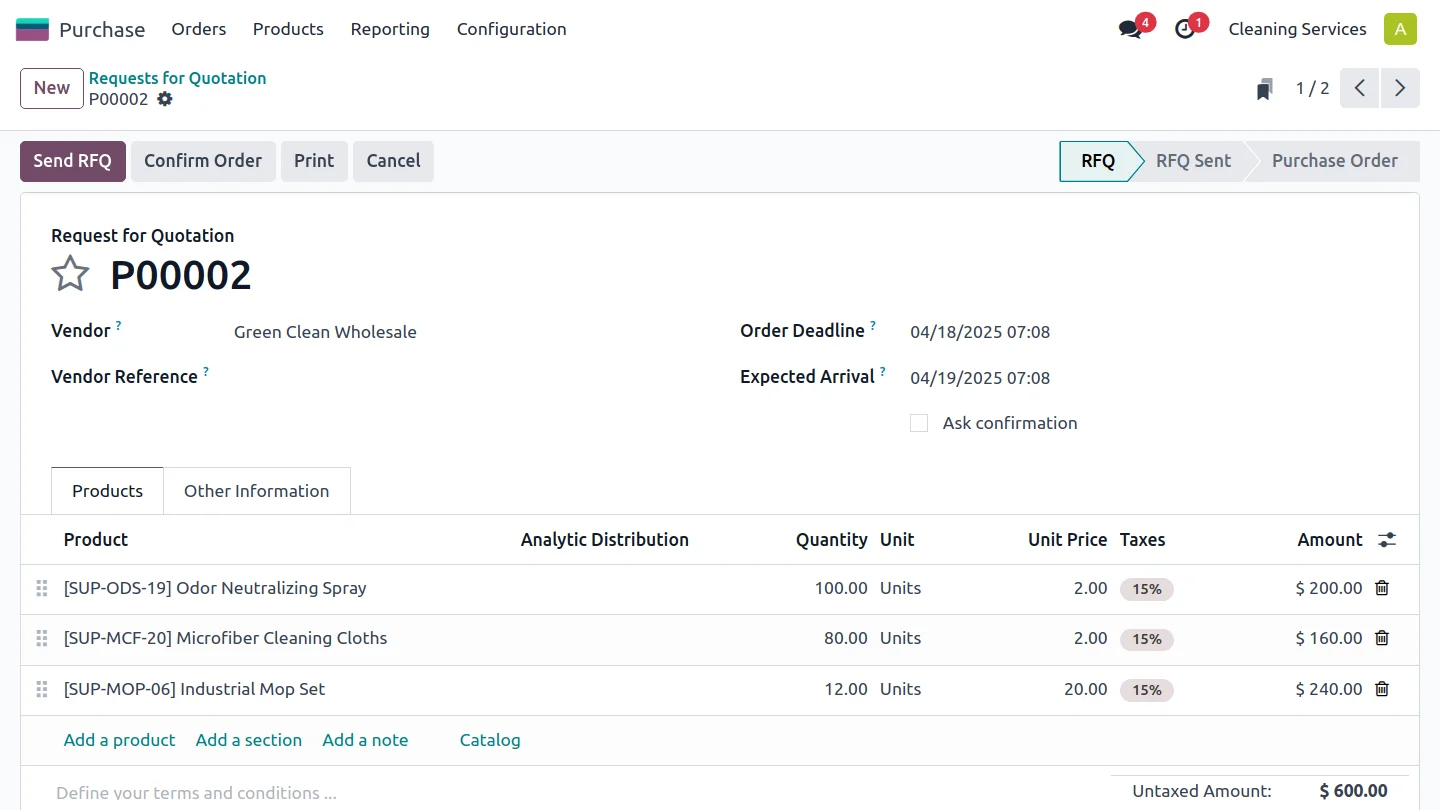Screen dimensions: 1440x810
Task: Open the activities clock icon
Action: [1185, 29]
